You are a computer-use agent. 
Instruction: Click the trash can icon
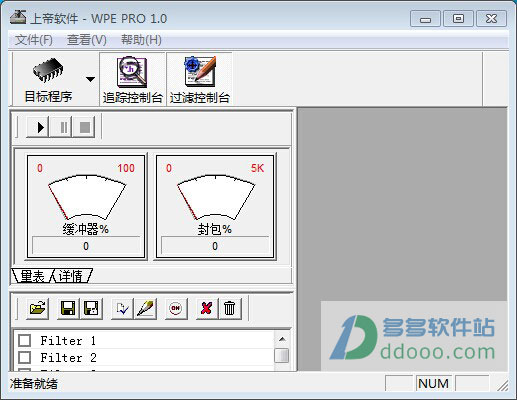click(x=230, y=308)
